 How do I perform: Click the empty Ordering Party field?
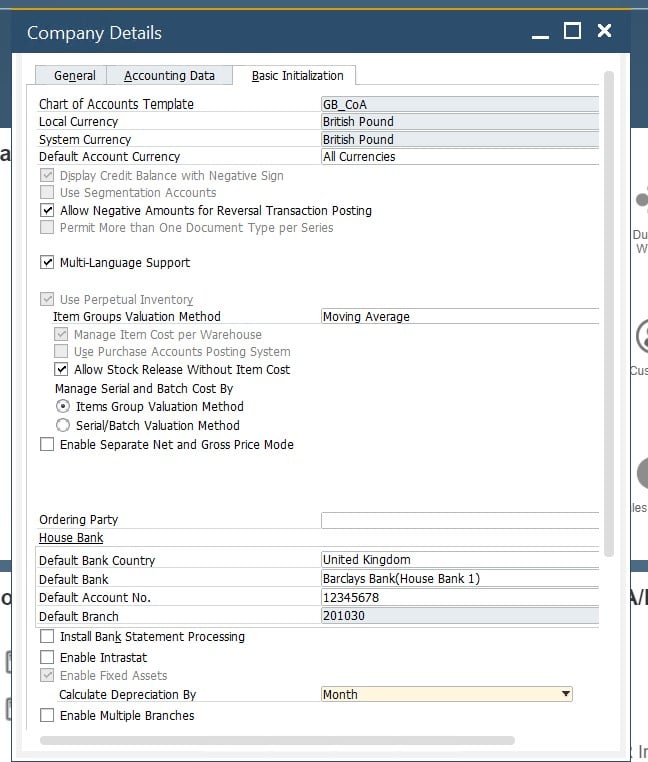click(459, 520)
